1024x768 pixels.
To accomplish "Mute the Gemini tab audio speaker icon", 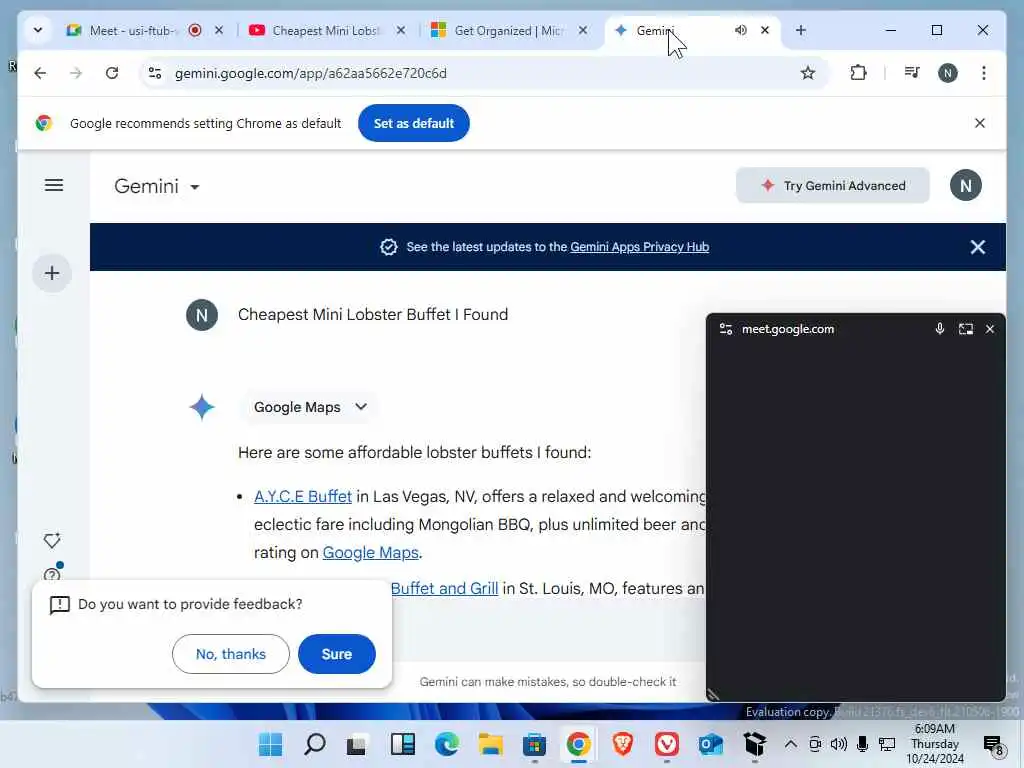I will pyautogui.click(x=741, y=30).
